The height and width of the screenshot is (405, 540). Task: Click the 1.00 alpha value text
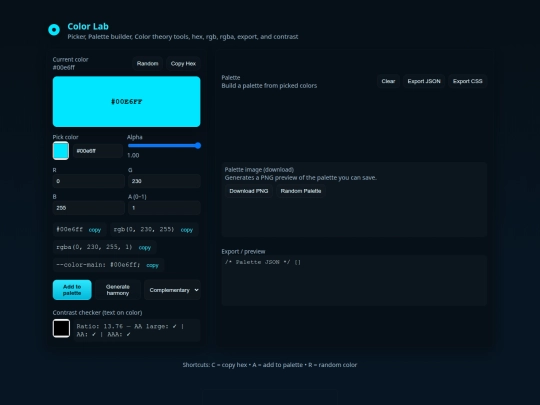click(x=133, y=155)
